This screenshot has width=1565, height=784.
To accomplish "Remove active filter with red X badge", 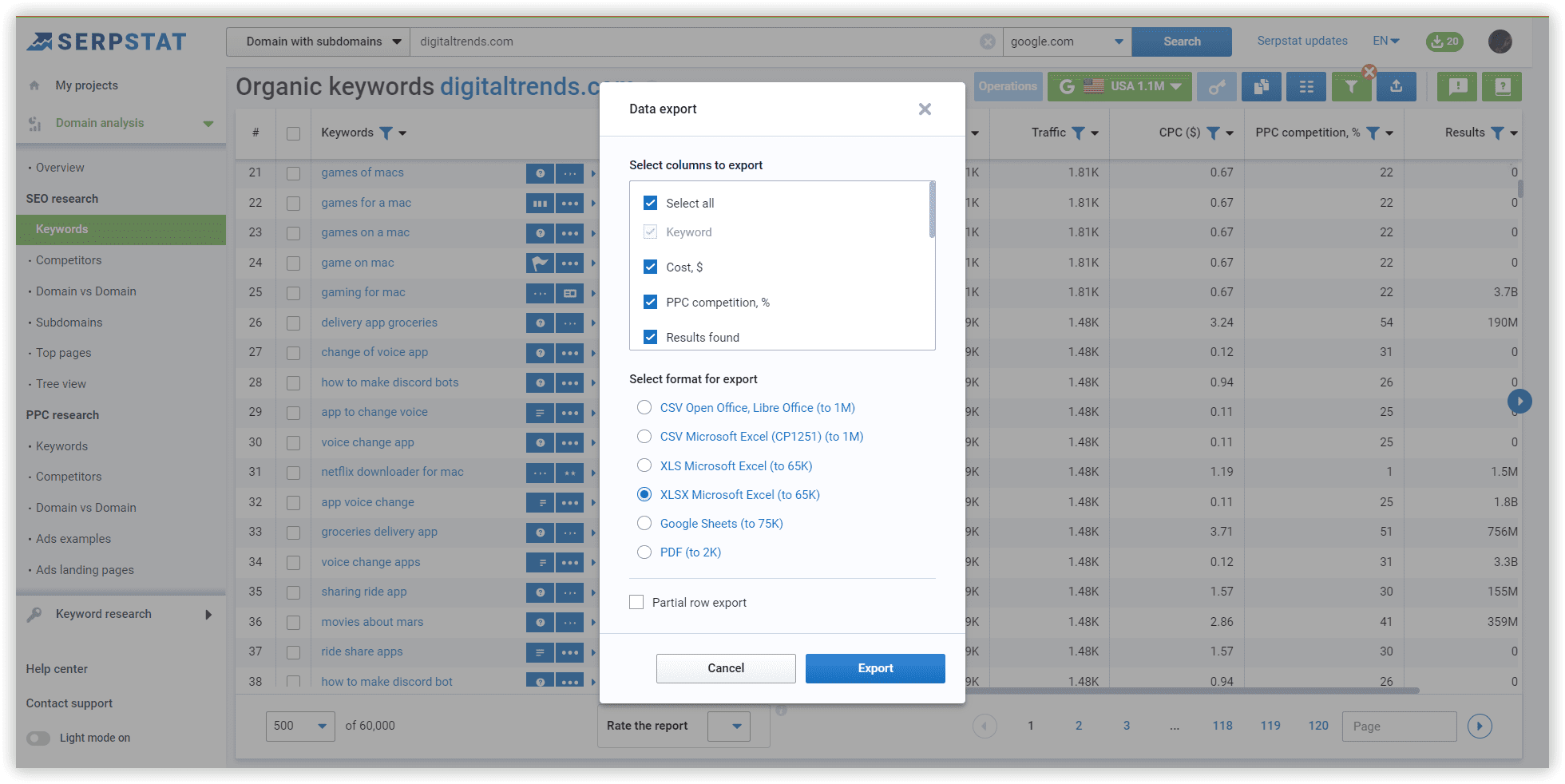I will click(1369, 71).
